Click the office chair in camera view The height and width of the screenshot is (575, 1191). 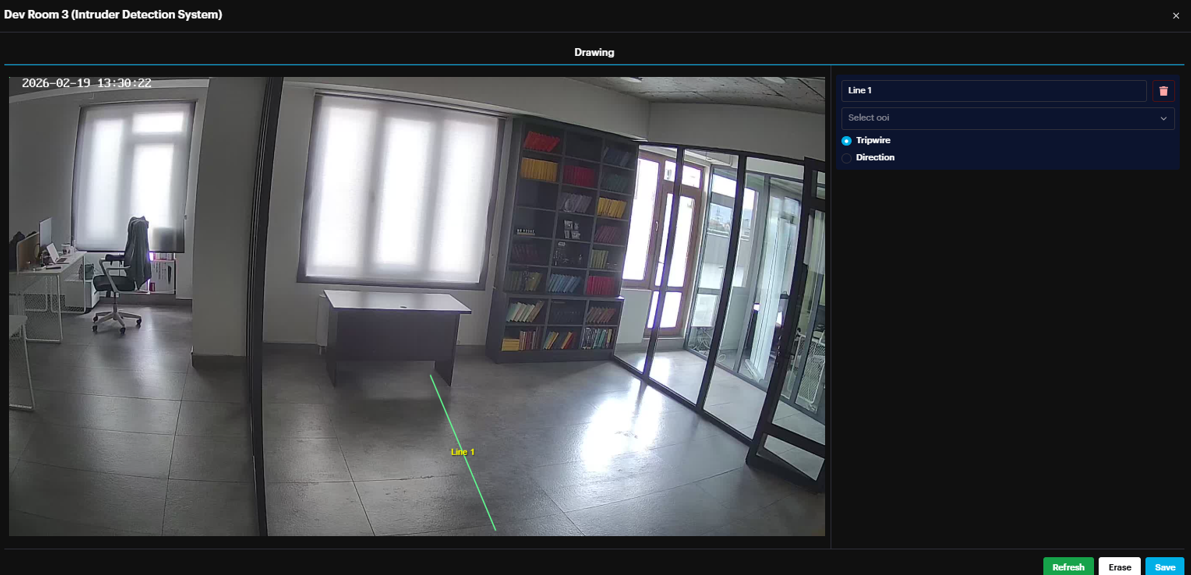pyautogui.click(x=122, y=272)
